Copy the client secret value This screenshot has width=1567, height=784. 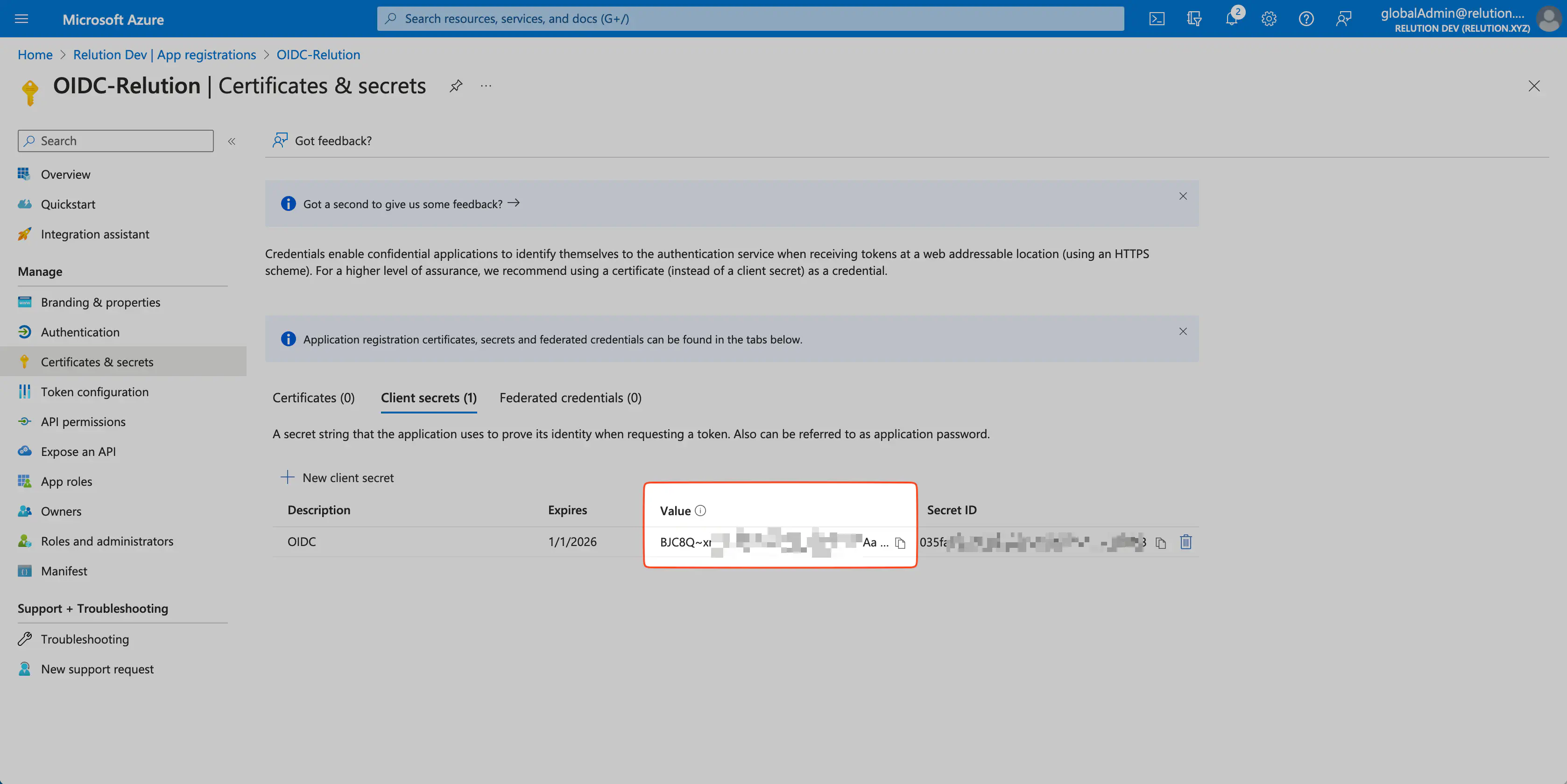pyautogui.click(x=900, y=543)
